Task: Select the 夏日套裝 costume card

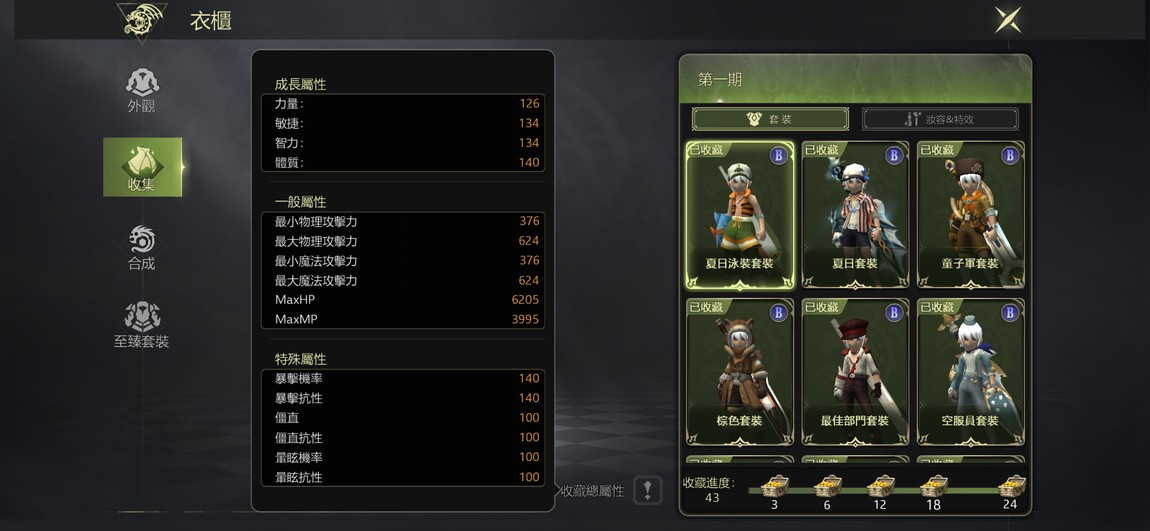Action: pos(855,215)
